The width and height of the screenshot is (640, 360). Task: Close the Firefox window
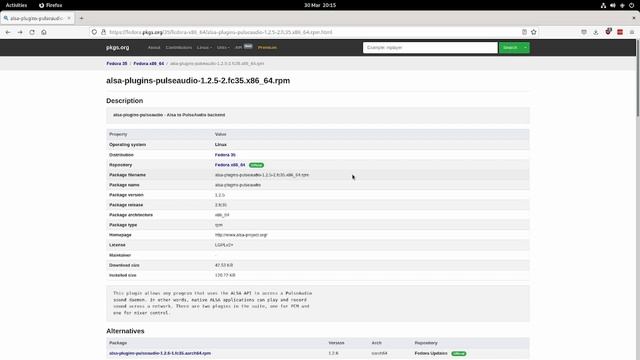pos(634,18)
